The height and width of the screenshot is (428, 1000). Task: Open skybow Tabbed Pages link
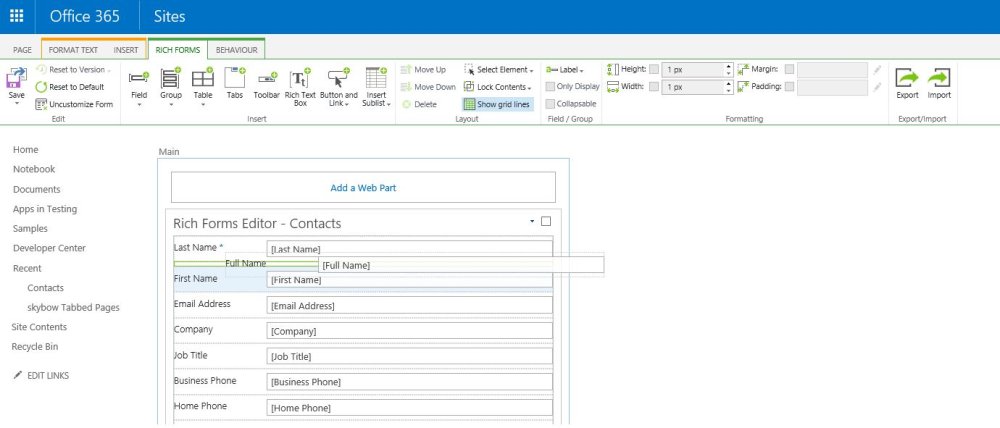(73, 307)
